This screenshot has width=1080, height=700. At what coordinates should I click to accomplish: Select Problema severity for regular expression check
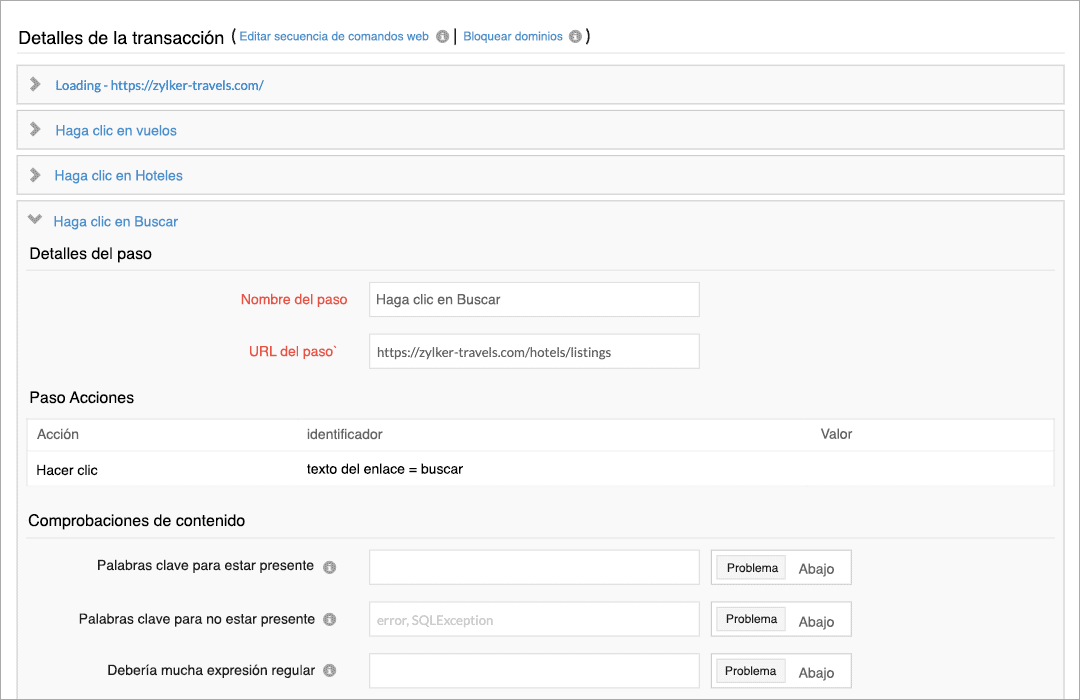[750, 670]
